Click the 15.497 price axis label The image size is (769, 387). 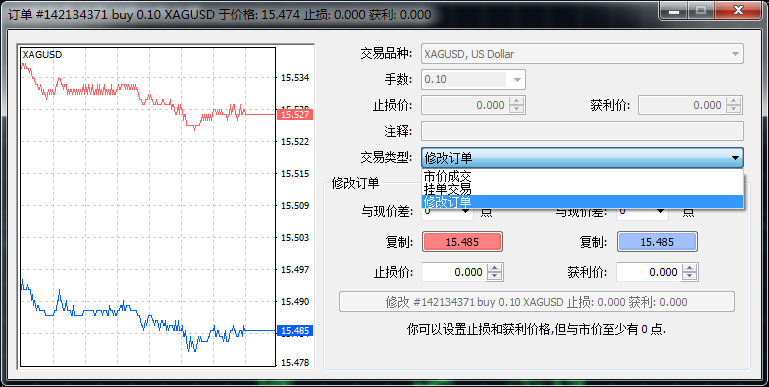point(295,269)
